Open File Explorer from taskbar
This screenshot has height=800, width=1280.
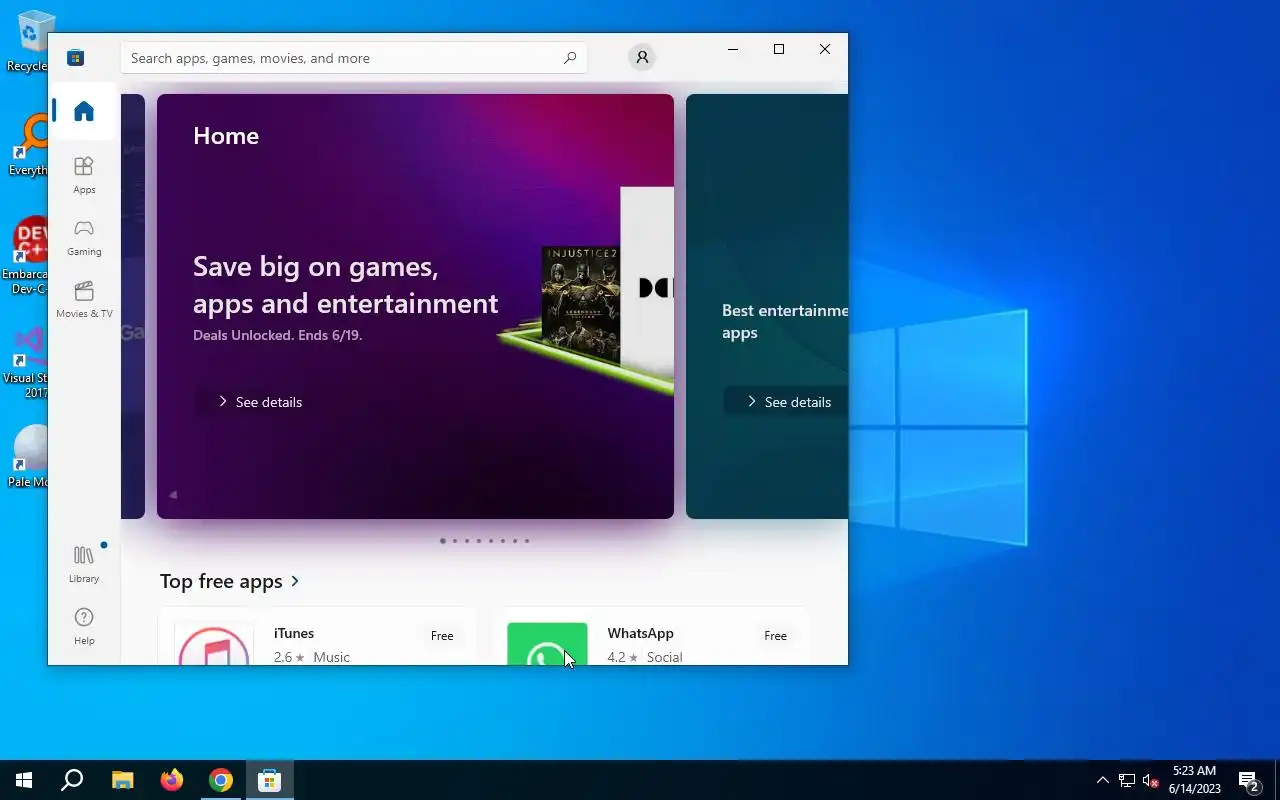tap(122, 780)
